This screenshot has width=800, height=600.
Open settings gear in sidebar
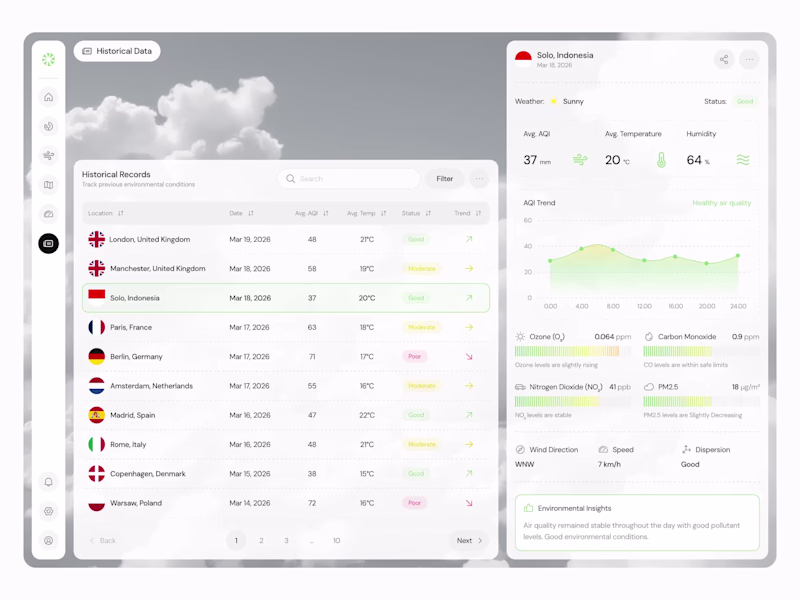point(48,511)
